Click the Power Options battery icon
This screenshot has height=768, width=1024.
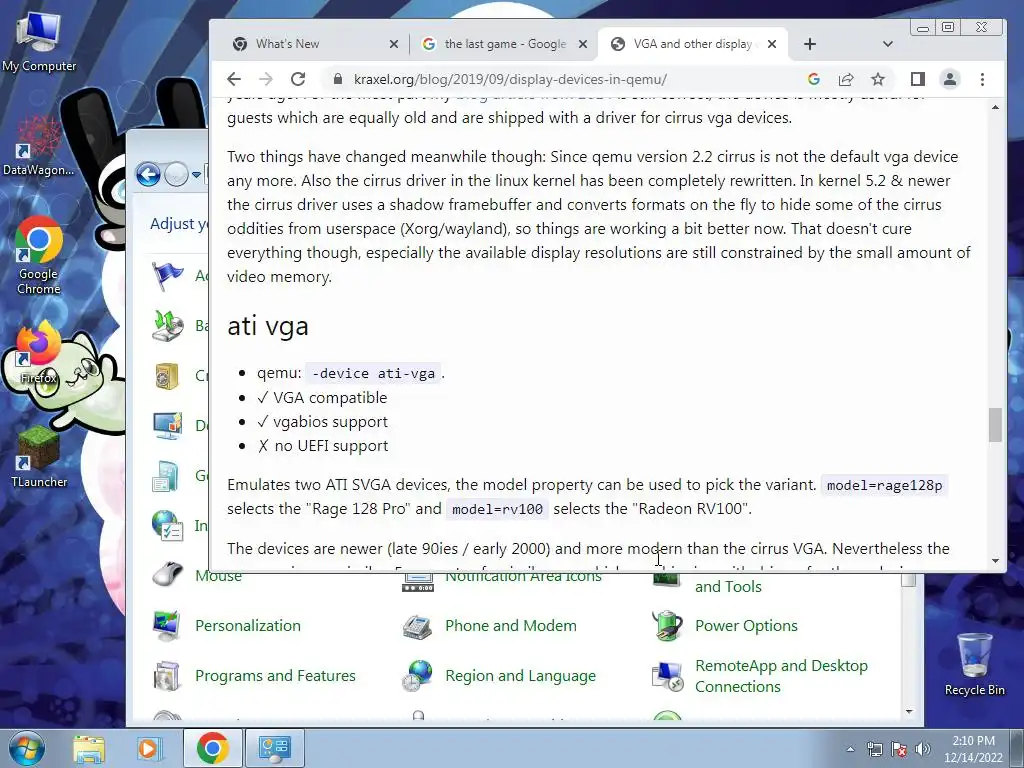click(667, 626)
